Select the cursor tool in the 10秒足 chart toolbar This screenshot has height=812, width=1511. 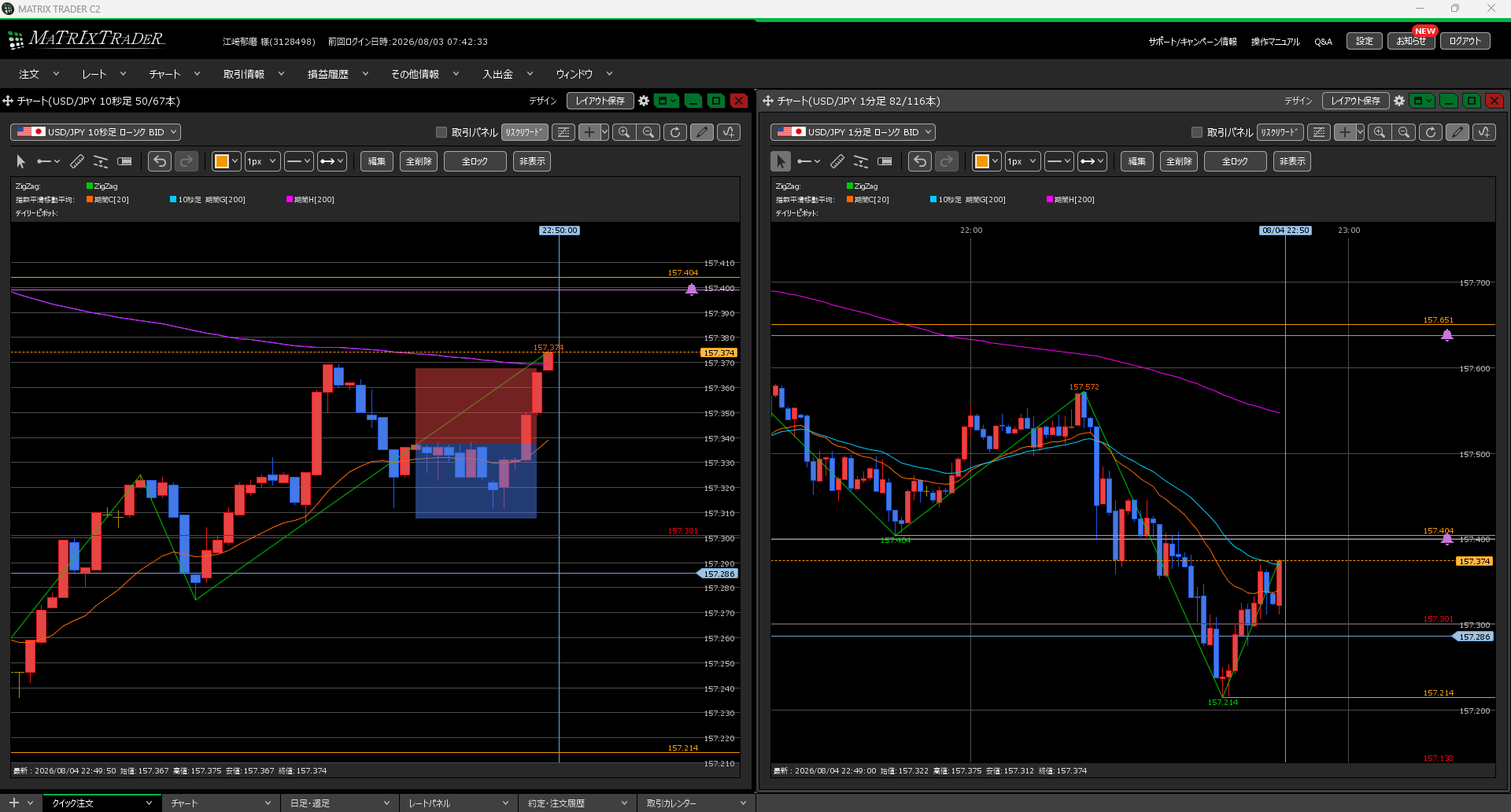[21, 161]
